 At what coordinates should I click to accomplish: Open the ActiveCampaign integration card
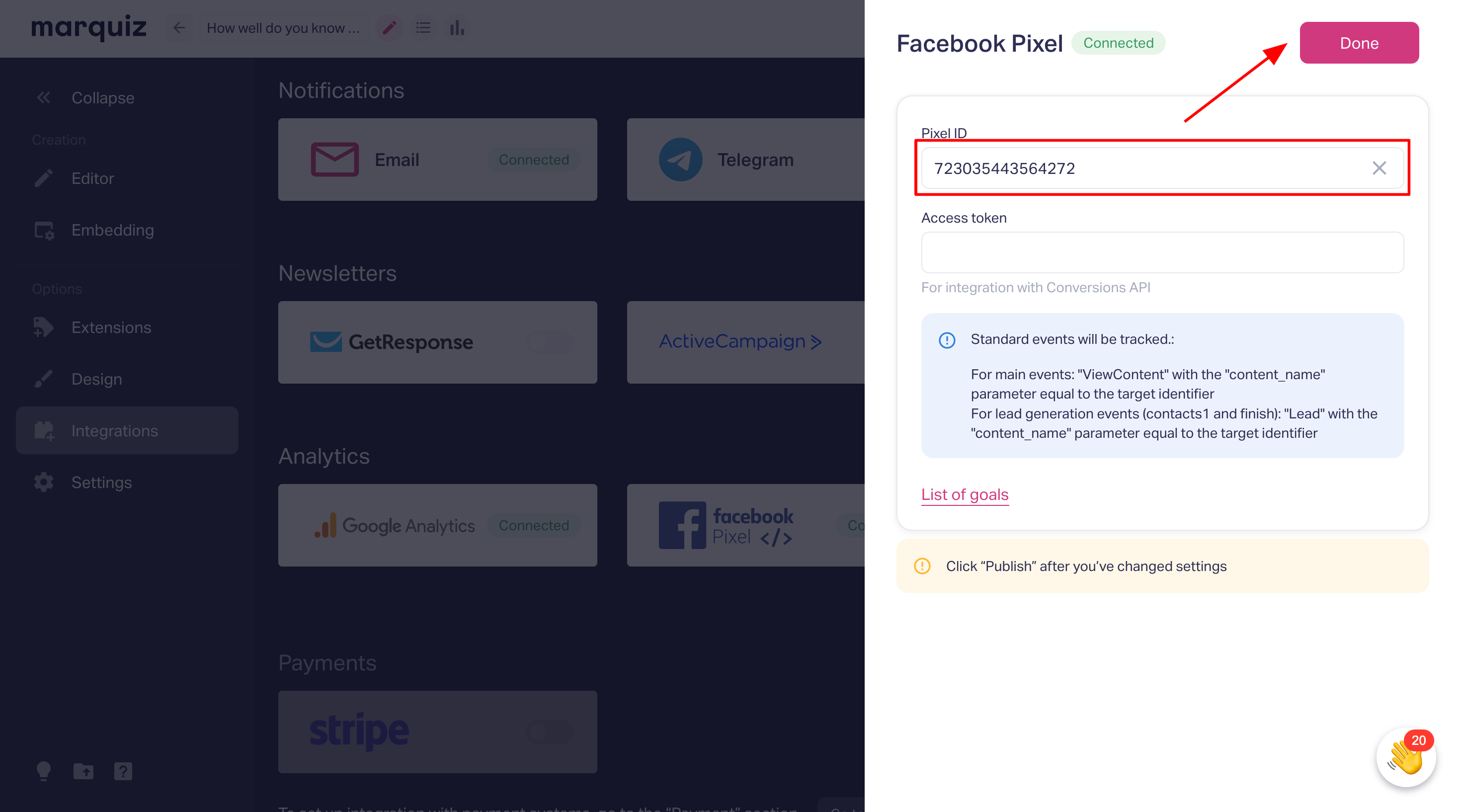(x=745, y=342)
